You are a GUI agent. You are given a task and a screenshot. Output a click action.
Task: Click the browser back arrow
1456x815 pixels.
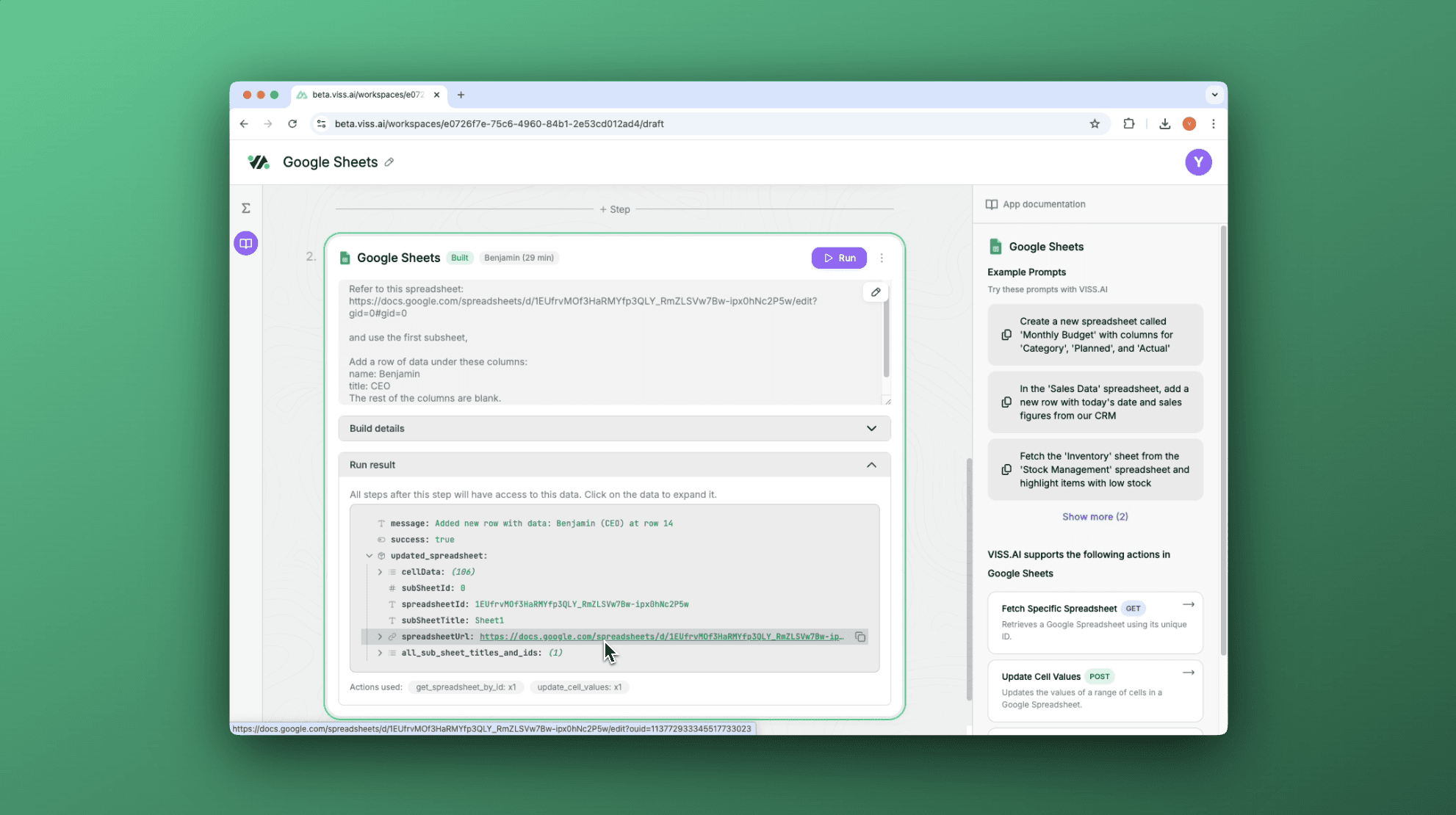tap(244, 124)
